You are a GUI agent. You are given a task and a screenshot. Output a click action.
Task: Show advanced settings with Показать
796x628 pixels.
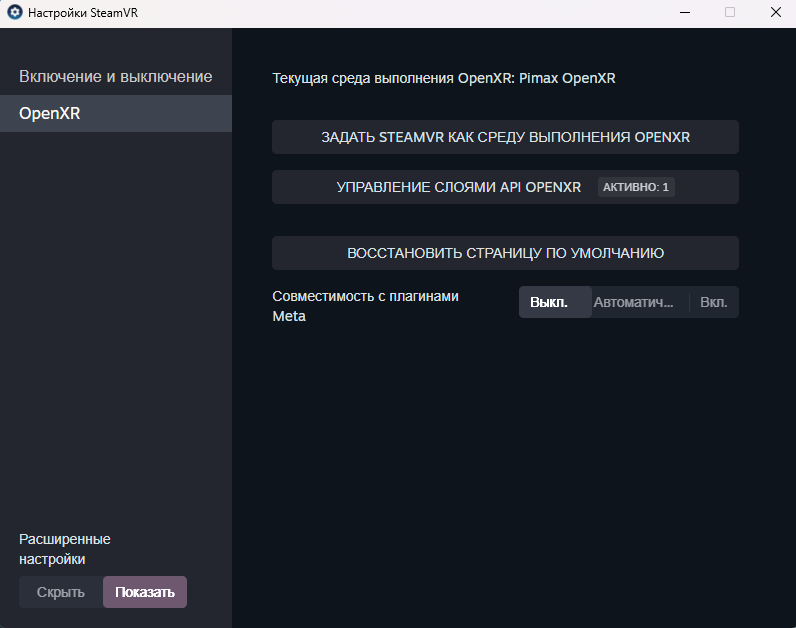point(145,592)
